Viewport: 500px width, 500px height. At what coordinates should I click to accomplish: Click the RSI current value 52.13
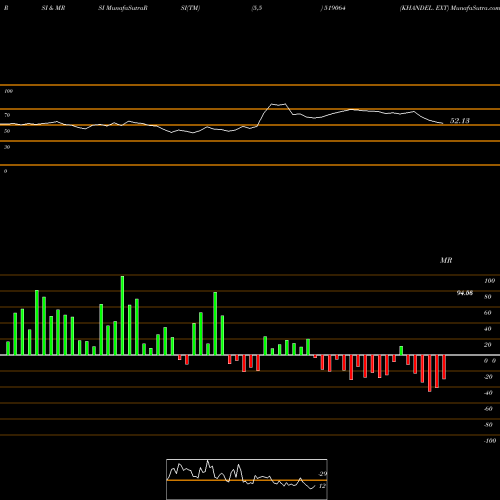[x=460, y=121]
